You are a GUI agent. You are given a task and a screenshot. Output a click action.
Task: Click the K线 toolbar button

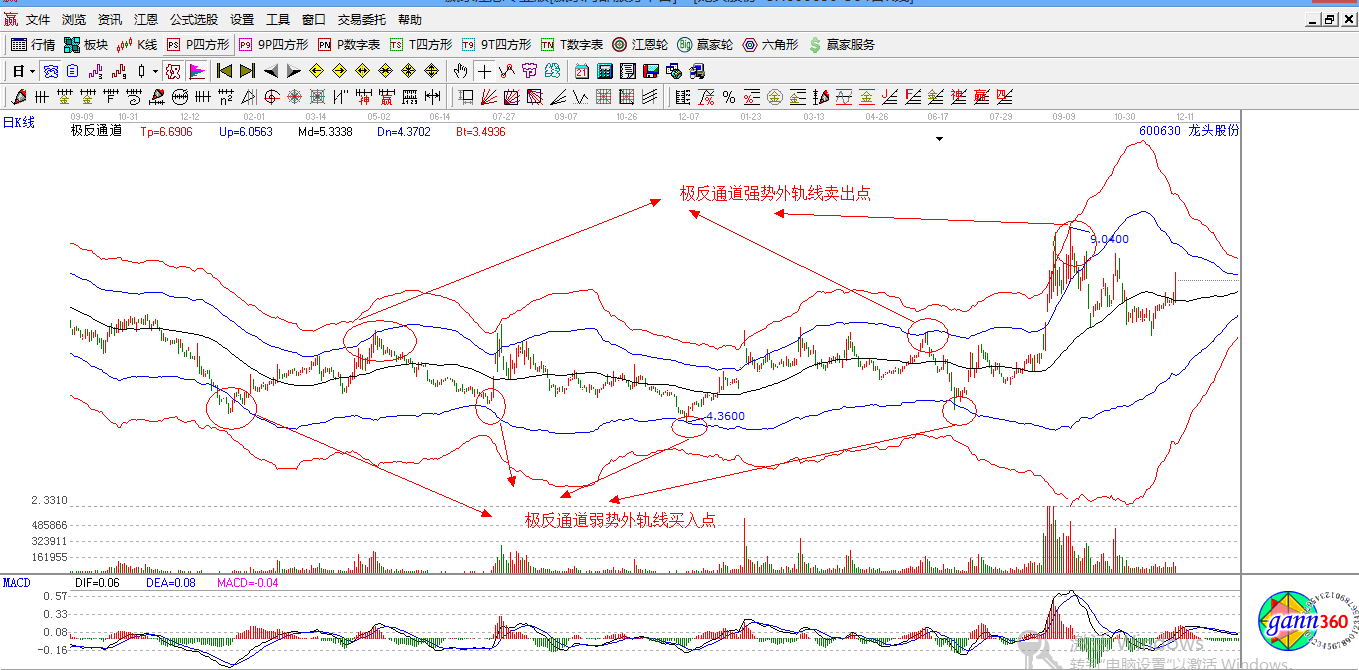[137, 44]
